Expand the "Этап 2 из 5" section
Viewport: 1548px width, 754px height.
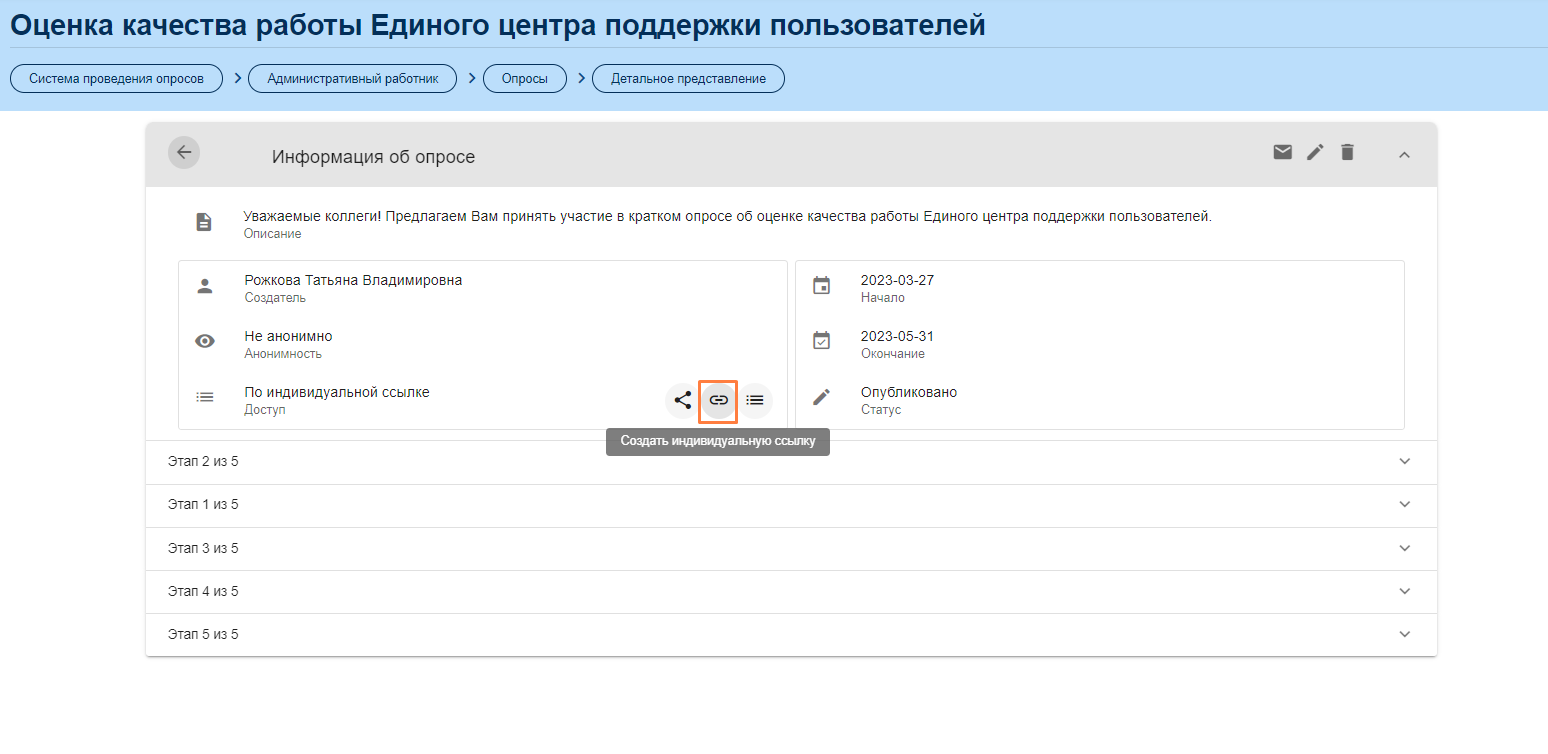point(1404,461)
